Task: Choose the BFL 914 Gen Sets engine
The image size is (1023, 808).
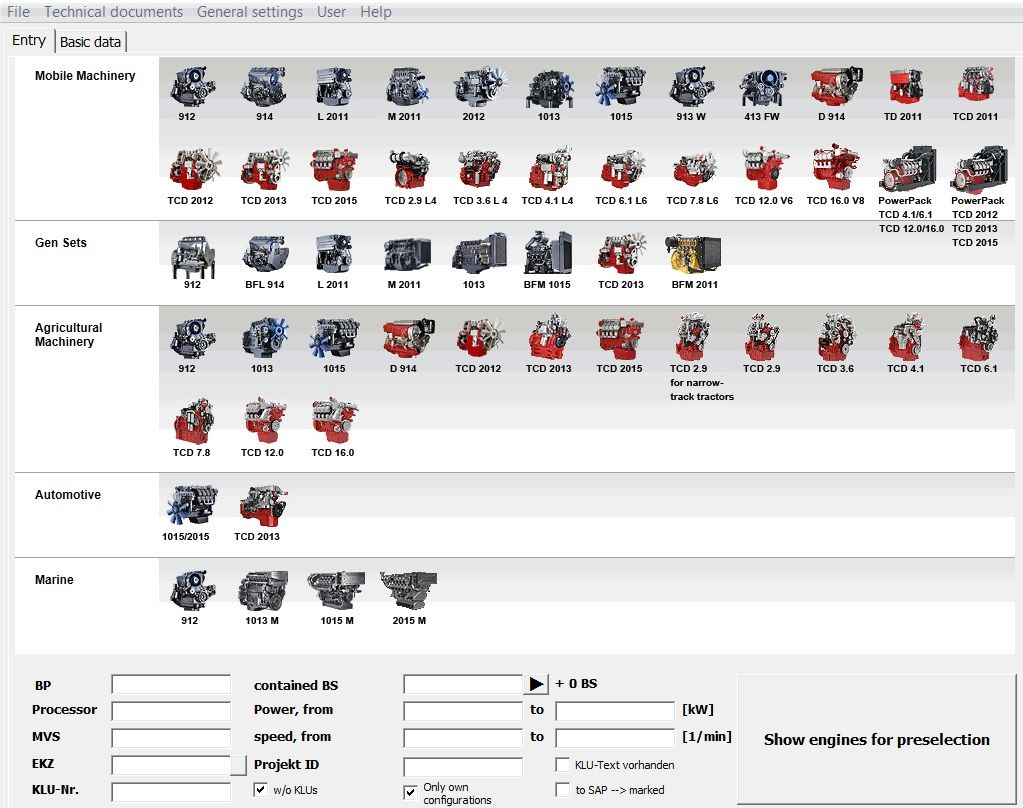Action: 264,254
